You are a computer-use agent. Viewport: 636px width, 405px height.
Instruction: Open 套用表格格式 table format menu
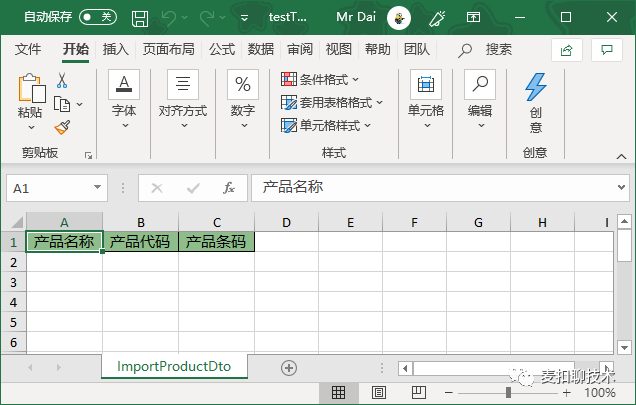coord(332,102)
